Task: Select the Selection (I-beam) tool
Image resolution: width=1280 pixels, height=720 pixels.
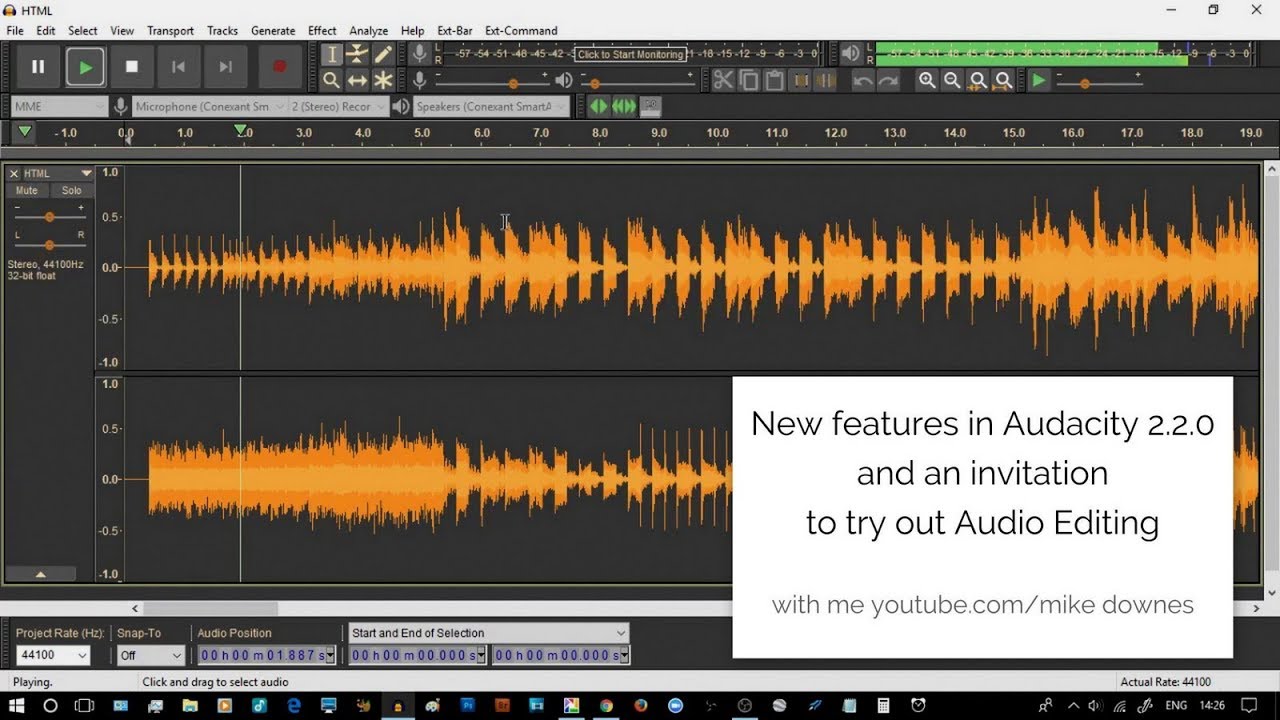Action: coord(331,54)
